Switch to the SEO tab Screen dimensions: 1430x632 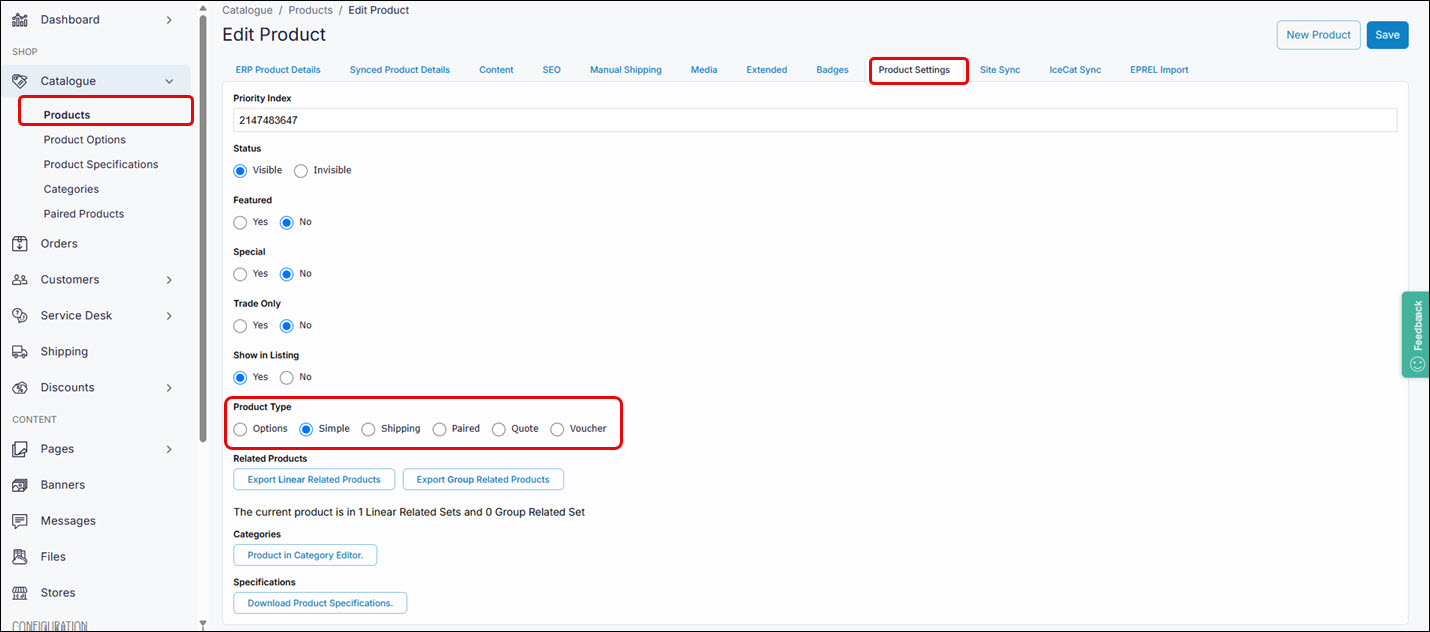(551, 70)
